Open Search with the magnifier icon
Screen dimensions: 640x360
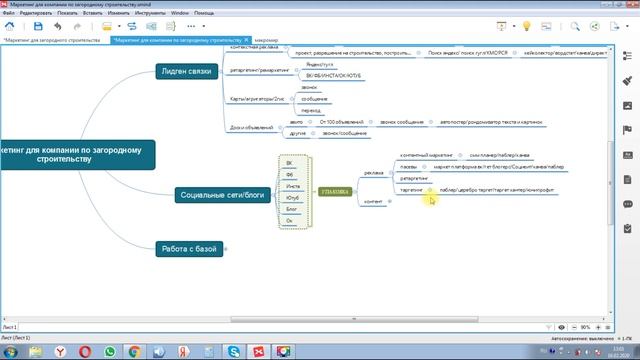click(x=575, y=26)
